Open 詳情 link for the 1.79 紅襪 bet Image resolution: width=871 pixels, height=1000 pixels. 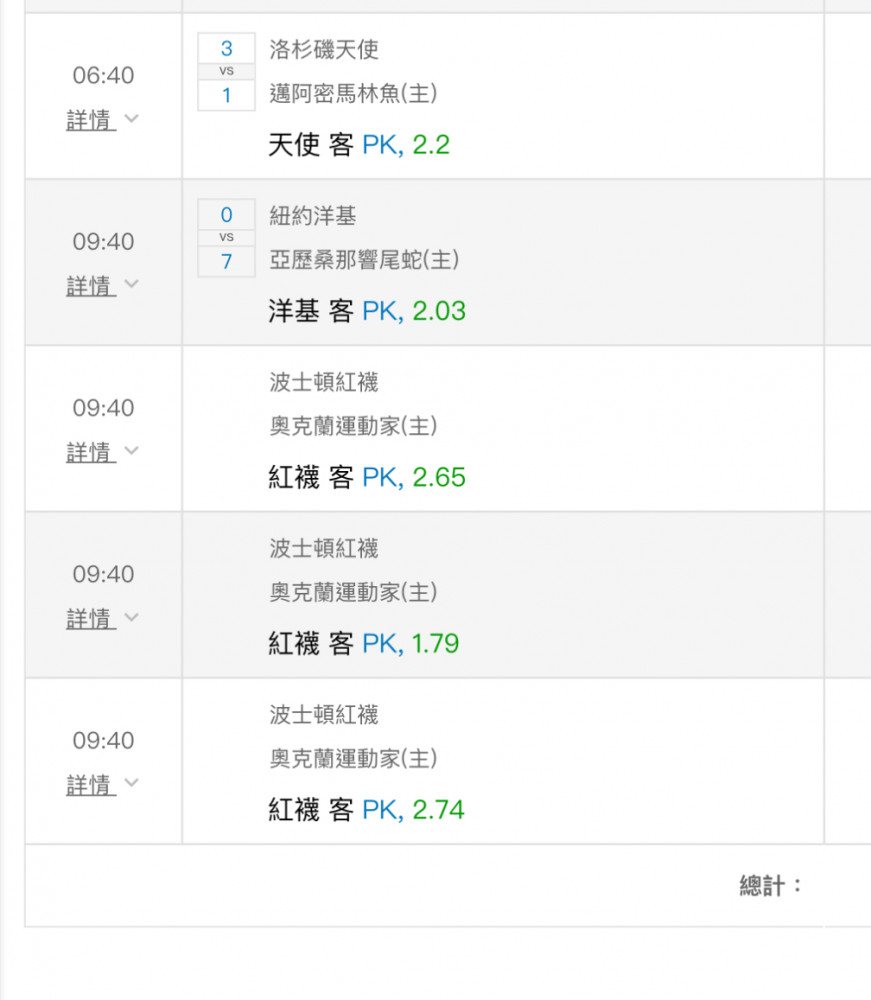[x=91, y=619]
